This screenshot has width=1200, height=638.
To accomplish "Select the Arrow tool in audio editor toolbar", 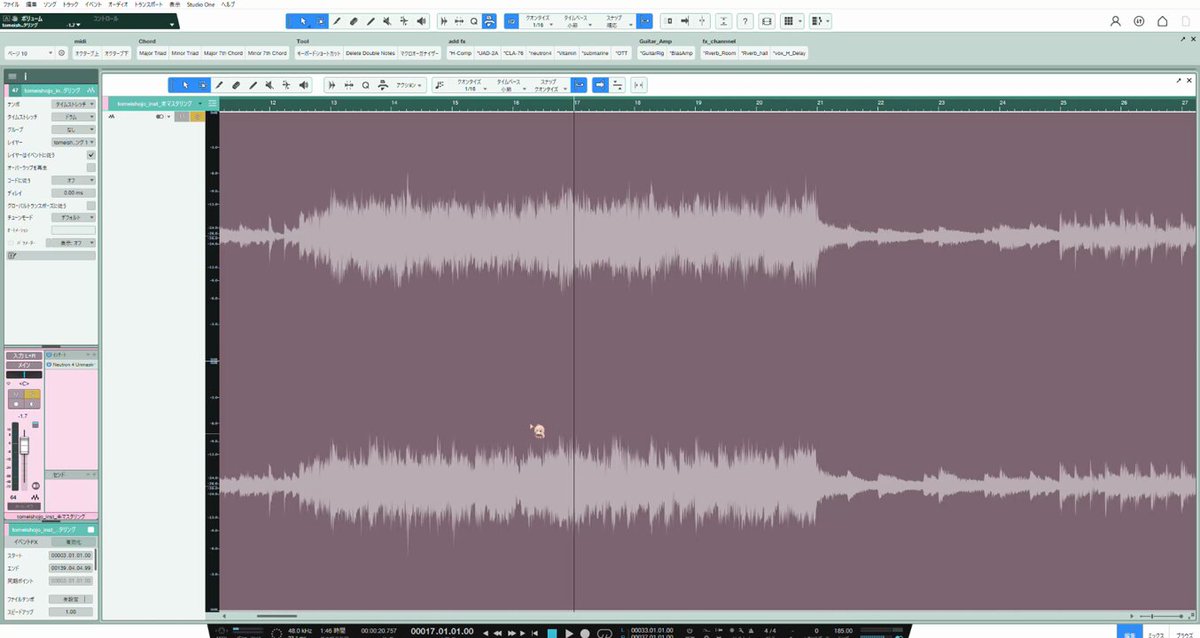I will [186, 85].
